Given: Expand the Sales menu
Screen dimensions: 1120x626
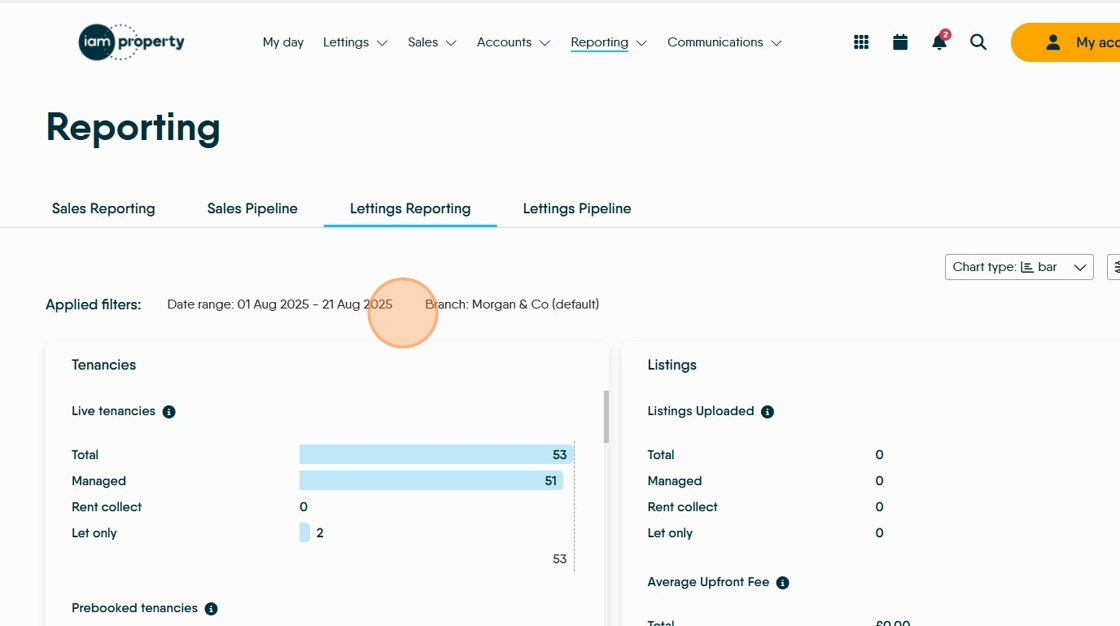Looking at the screenshot, I should point(432,42).
